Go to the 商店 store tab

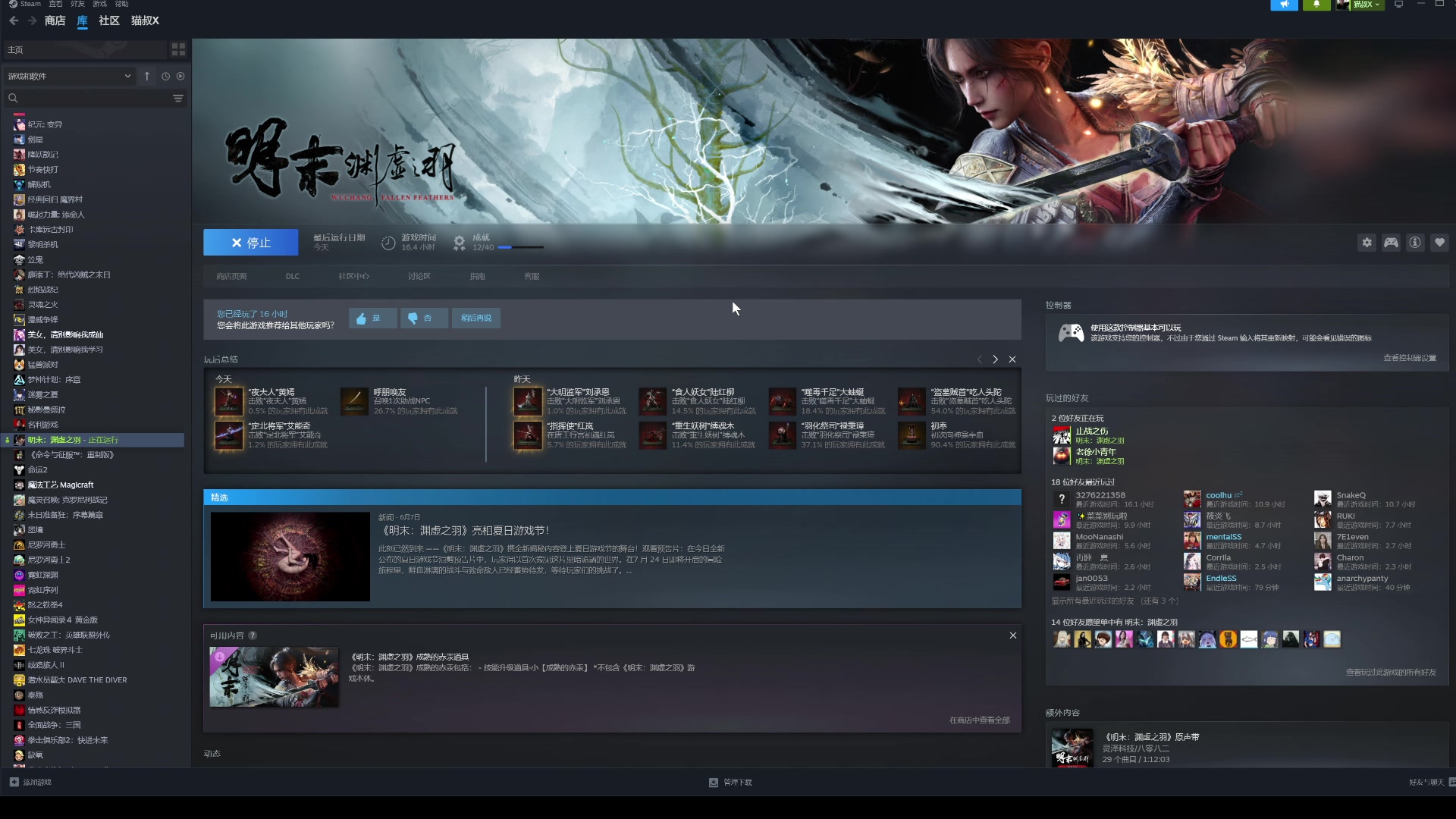(55, 20)
